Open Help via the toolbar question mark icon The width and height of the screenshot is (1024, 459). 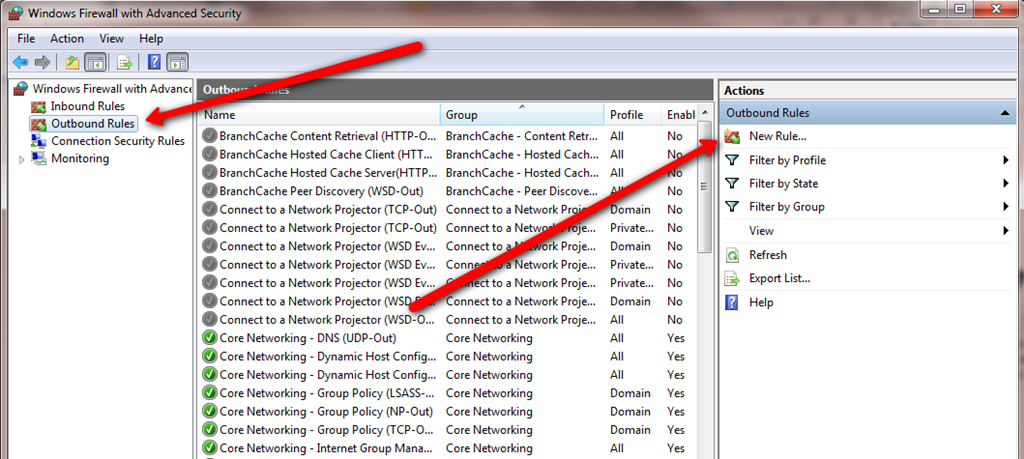tap(154, 63)
